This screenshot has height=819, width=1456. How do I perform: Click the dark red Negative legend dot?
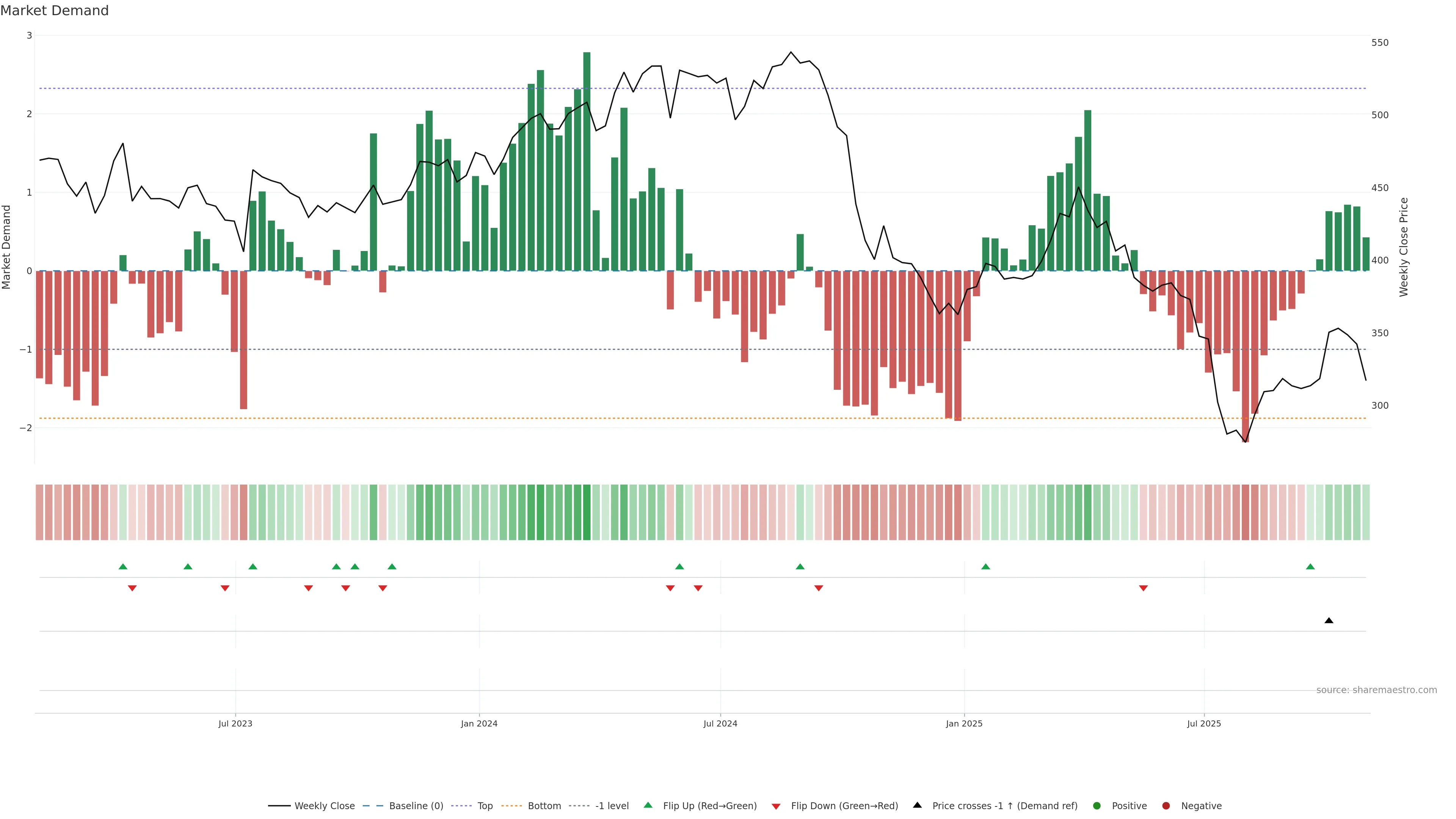point(1166,806)
